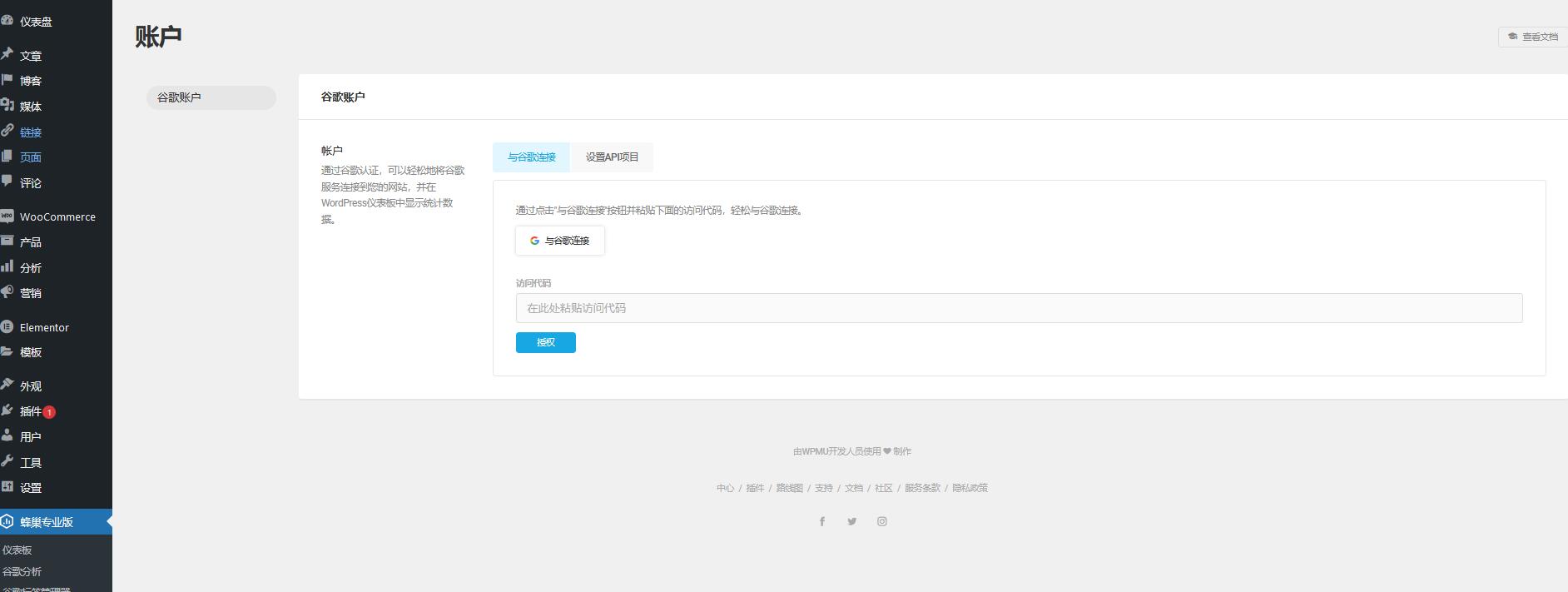
Task: Open 媒体 media library icon
Action: pos(7,106)
